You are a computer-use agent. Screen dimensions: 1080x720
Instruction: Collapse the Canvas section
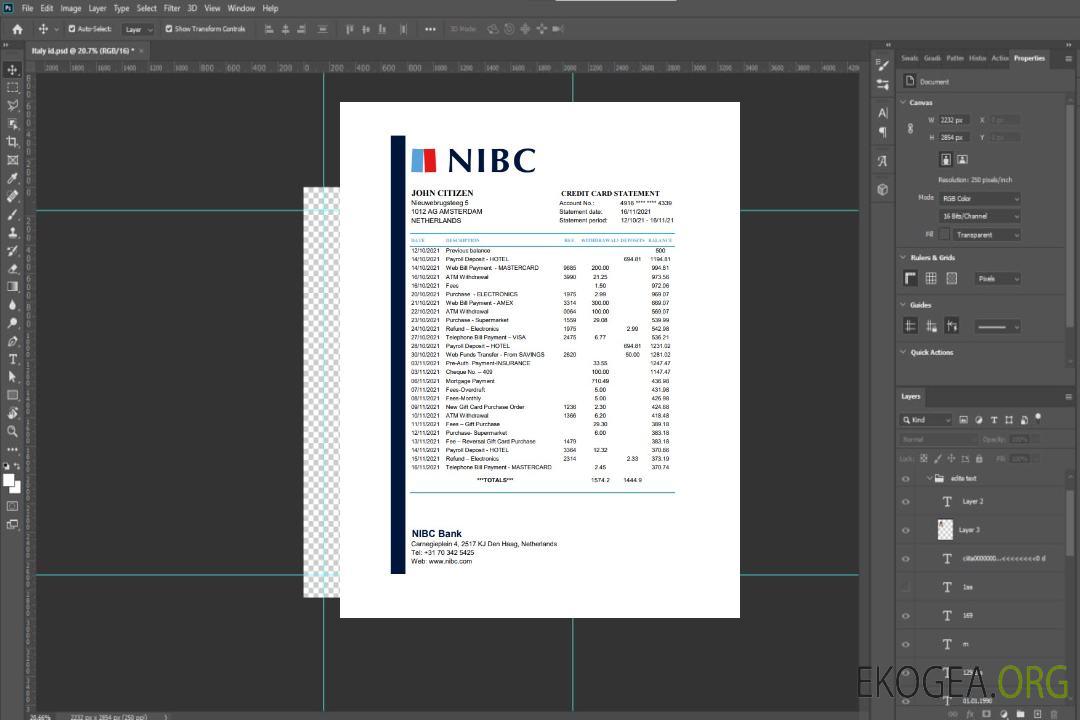[x=904, y=102]
